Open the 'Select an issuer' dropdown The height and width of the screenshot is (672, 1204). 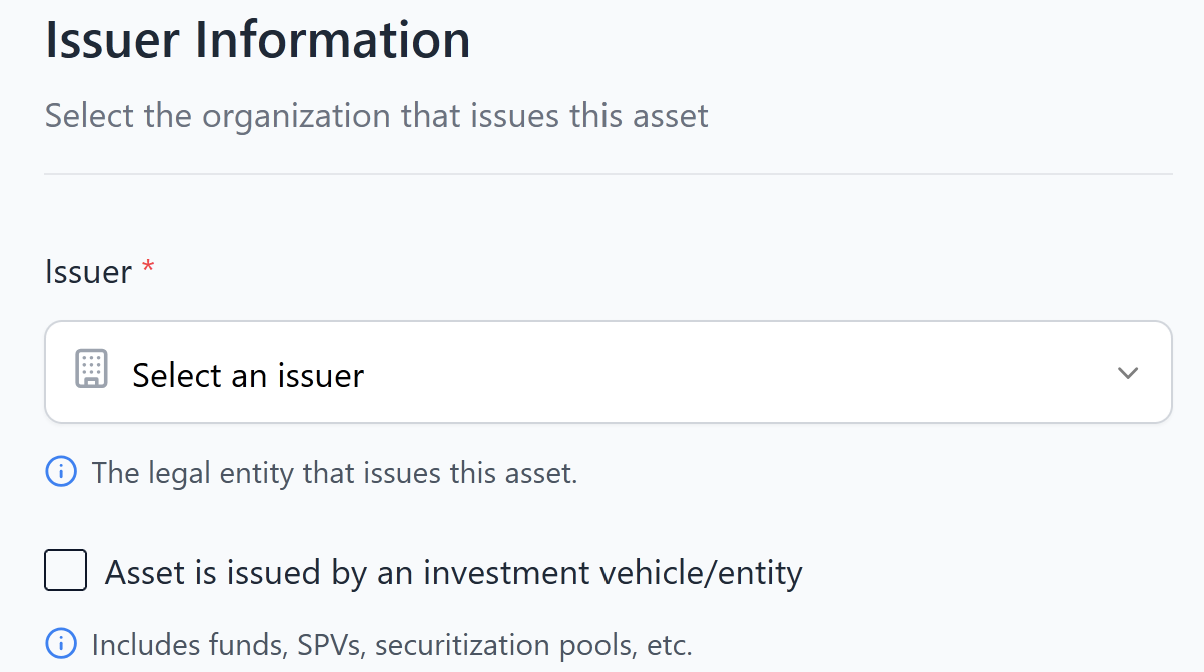coord(608,373)
